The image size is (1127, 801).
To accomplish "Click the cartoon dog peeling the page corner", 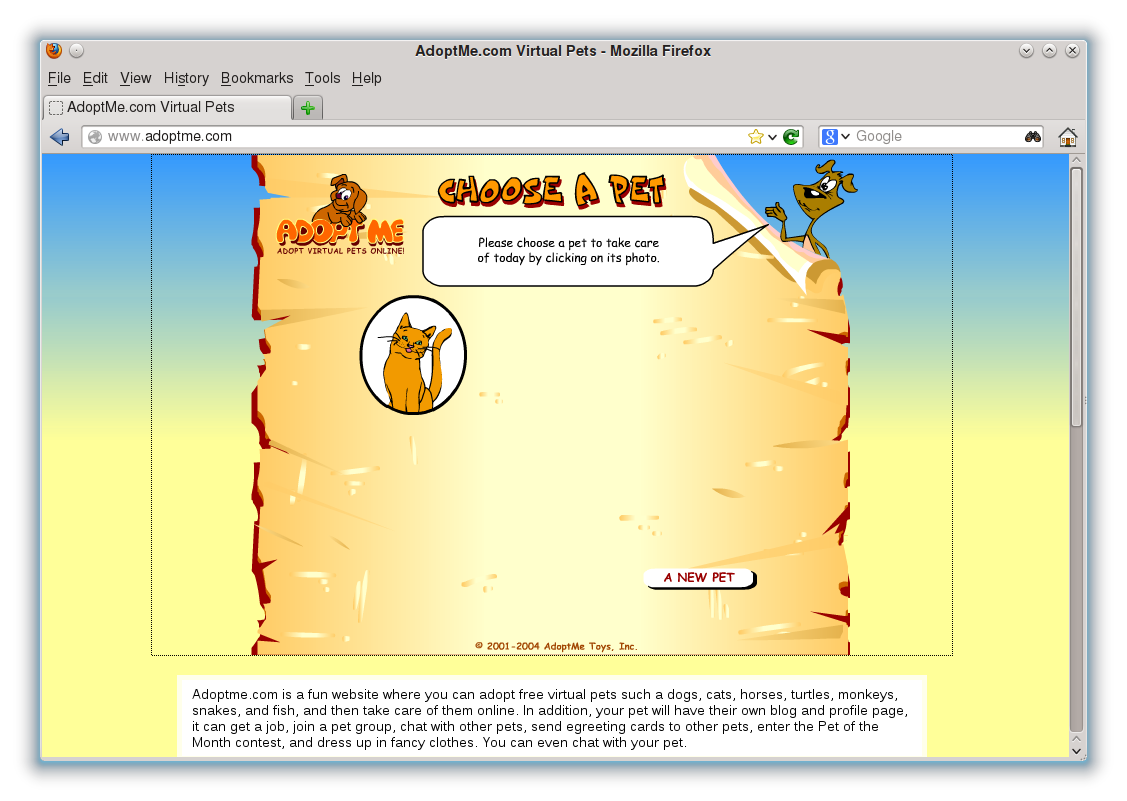I will tap(812, 209).
